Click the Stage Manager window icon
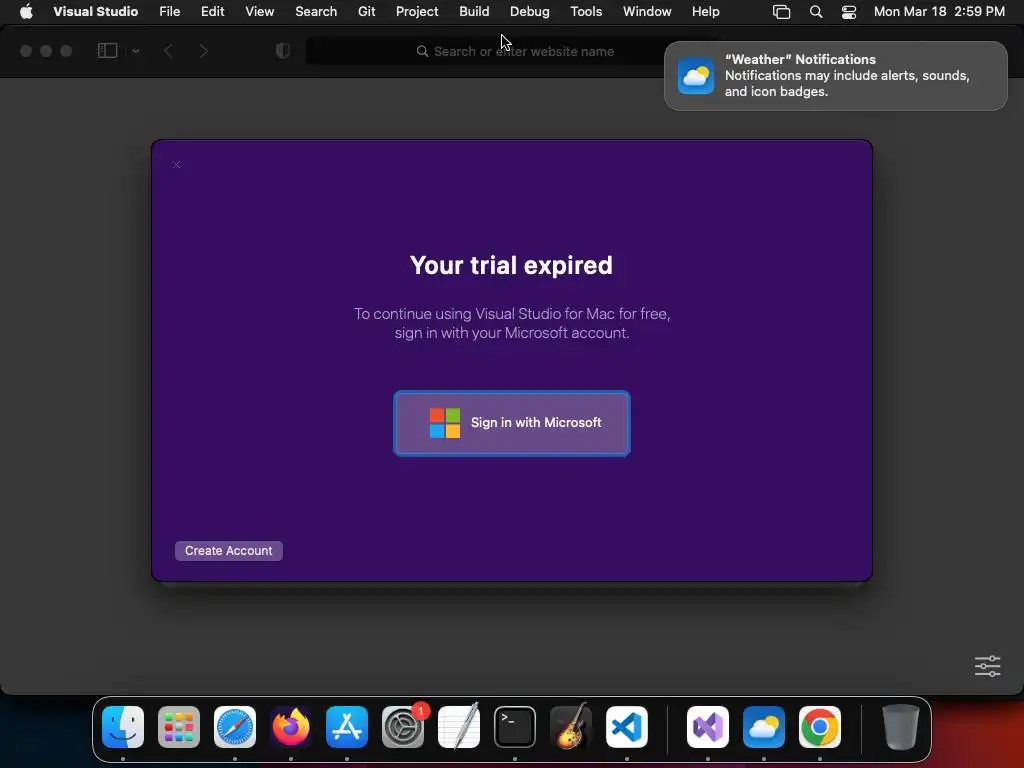This screenshot has height=768, width=1024. [x=781, y=12]
